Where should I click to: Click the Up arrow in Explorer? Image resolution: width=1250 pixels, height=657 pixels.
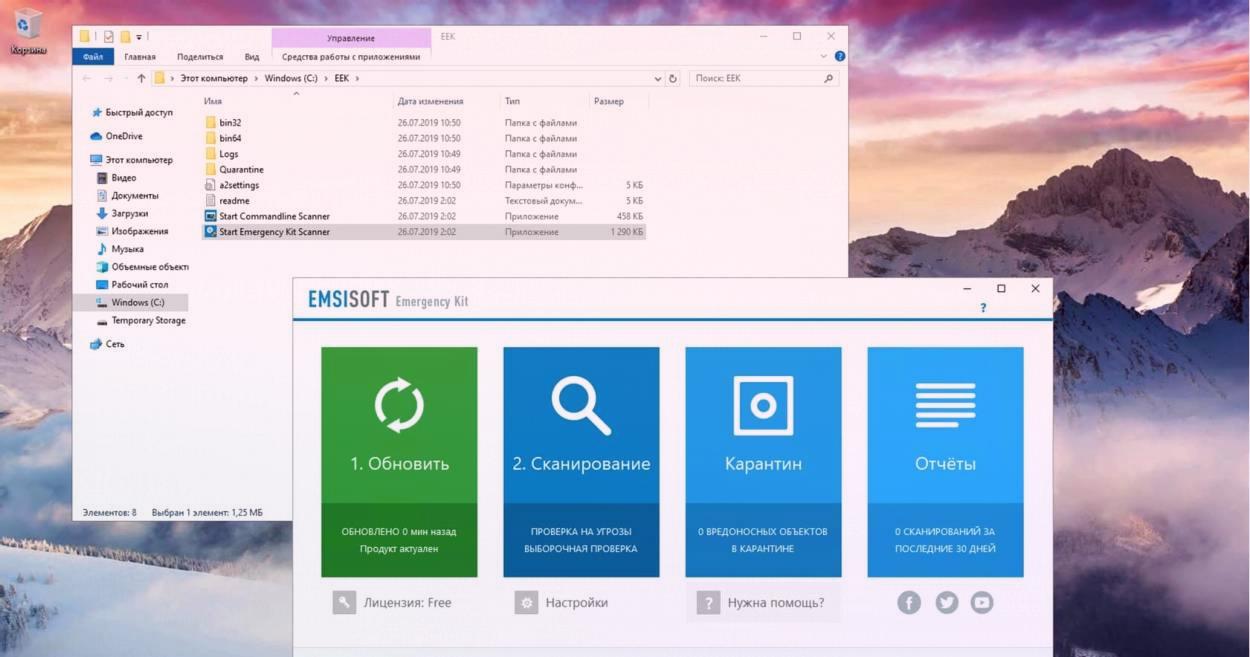[x=141, y=78]
